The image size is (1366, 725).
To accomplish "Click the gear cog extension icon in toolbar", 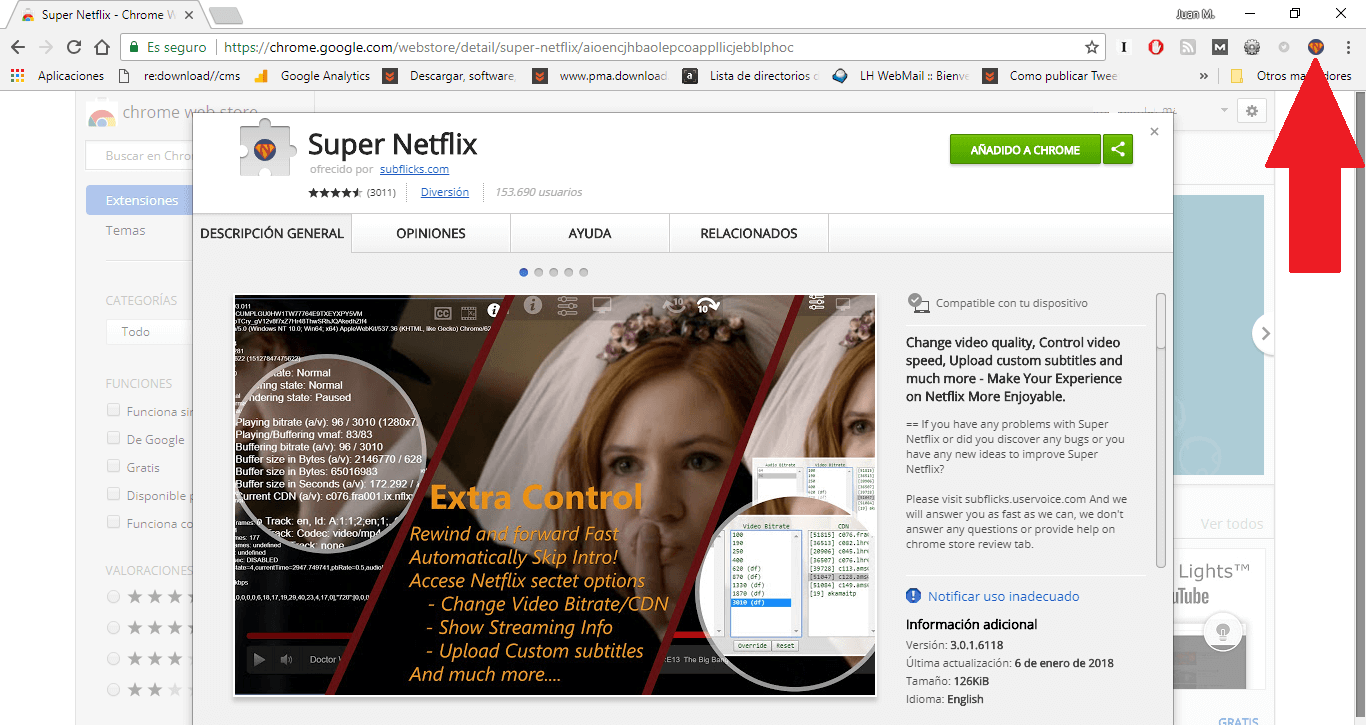I will [x=1252, y=47].
